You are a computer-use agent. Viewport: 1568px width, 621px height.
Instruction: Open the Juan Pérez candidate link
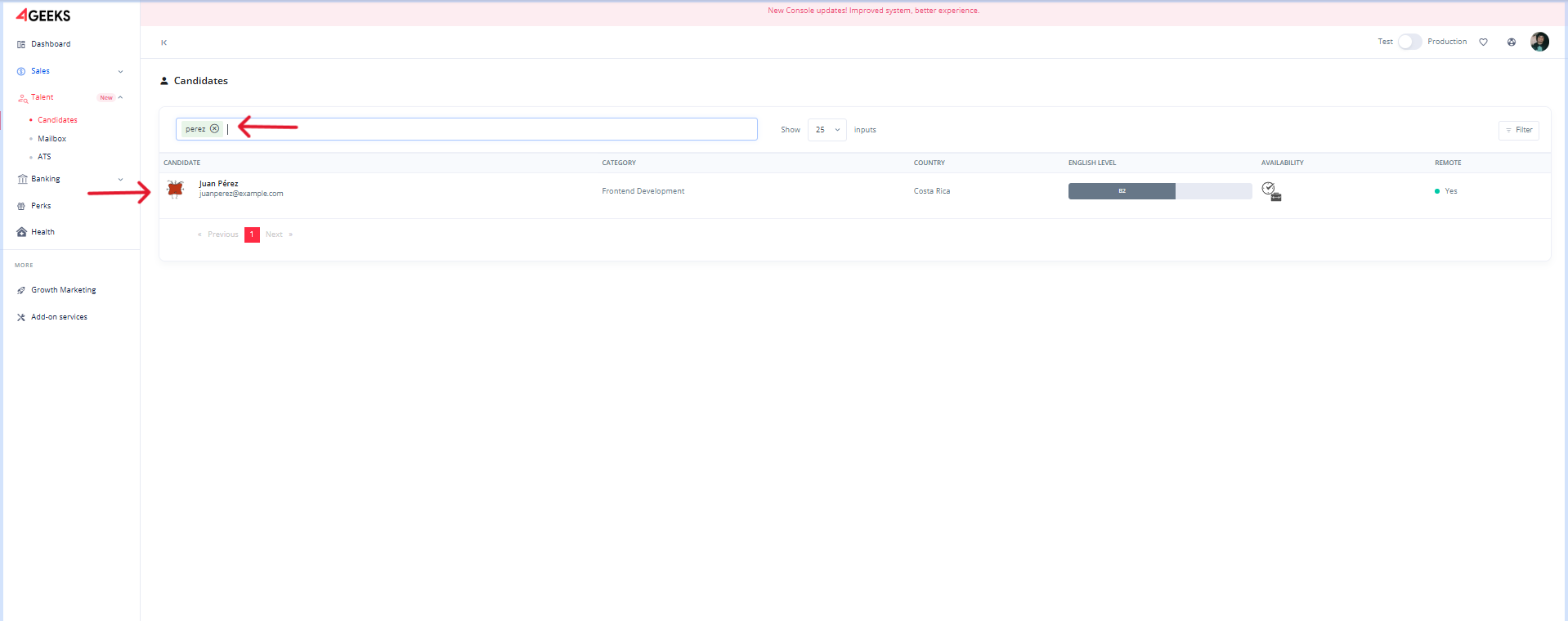coord(218,184)
